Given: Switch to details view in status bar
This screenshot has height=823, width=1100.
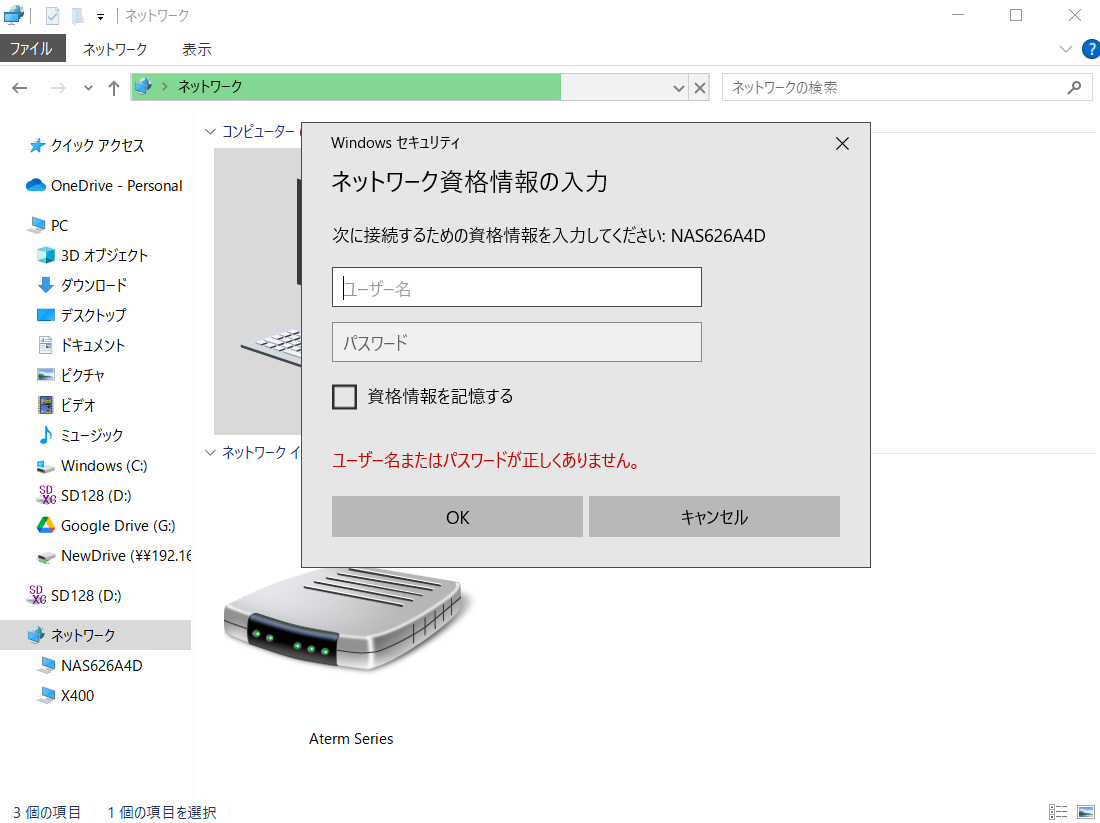Looking at the screenshot, I should pyautogui.click(x=1058, y=812).
